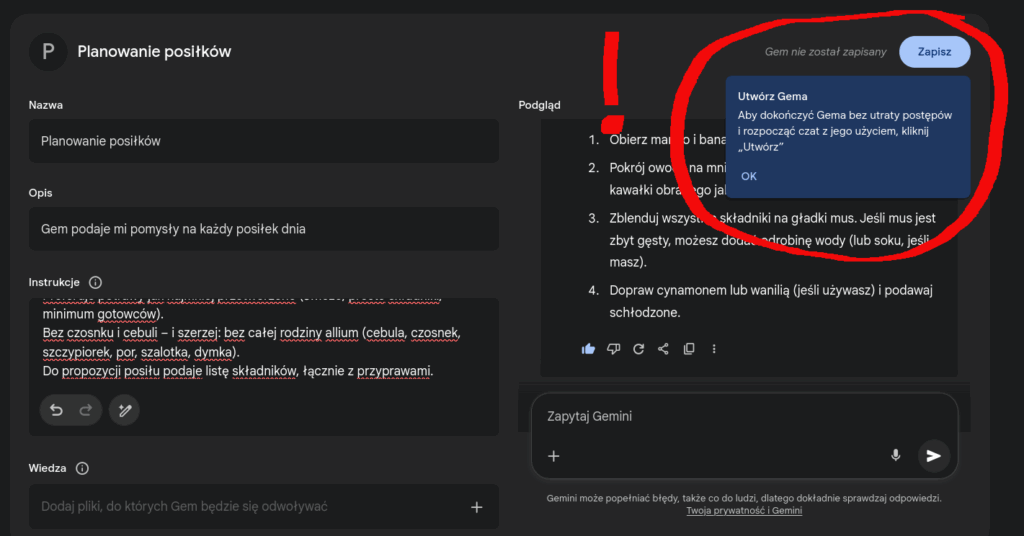Click the share icon under the response

coord(663,348)
